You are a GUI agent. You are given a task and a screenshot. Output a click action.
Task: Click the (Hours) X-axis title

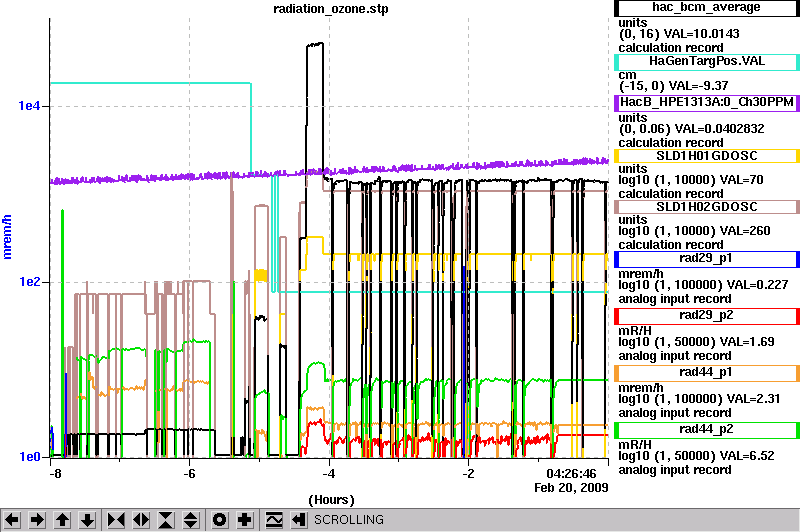(x=332, y=500)
